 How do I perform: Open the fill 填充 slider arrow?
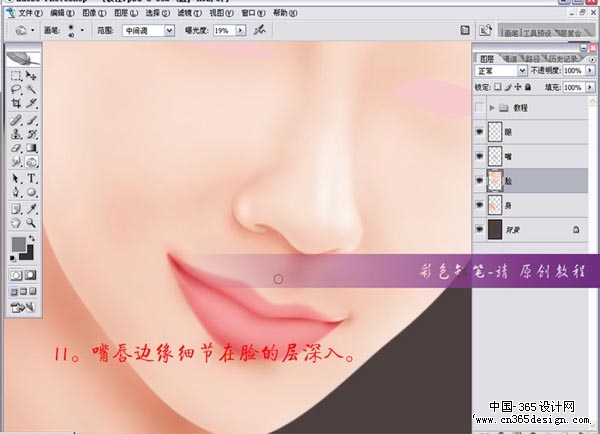[x=590, y=87]
